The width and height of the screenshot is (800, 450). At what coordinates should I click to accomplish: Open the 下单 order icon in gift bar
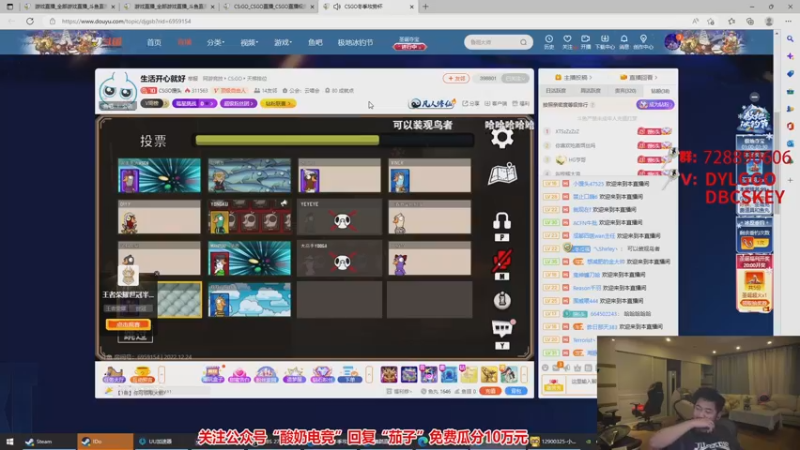[x=350, y=374]
